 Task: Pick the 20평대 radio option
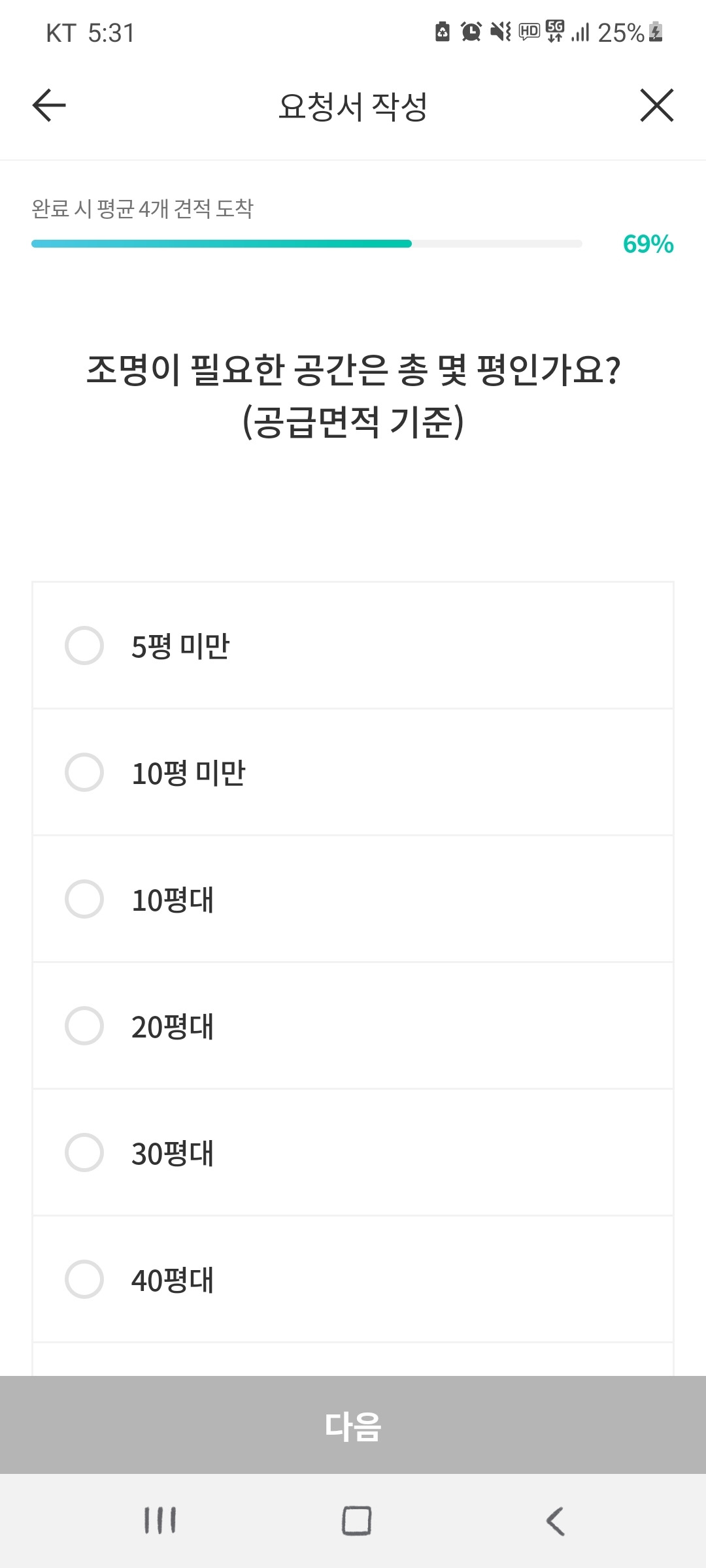[x=84, y=1026]
